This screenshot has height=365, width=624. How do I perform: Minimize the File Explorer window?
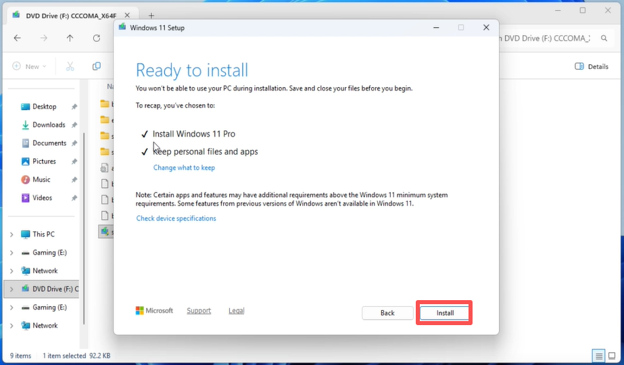(x=558, y=11)
